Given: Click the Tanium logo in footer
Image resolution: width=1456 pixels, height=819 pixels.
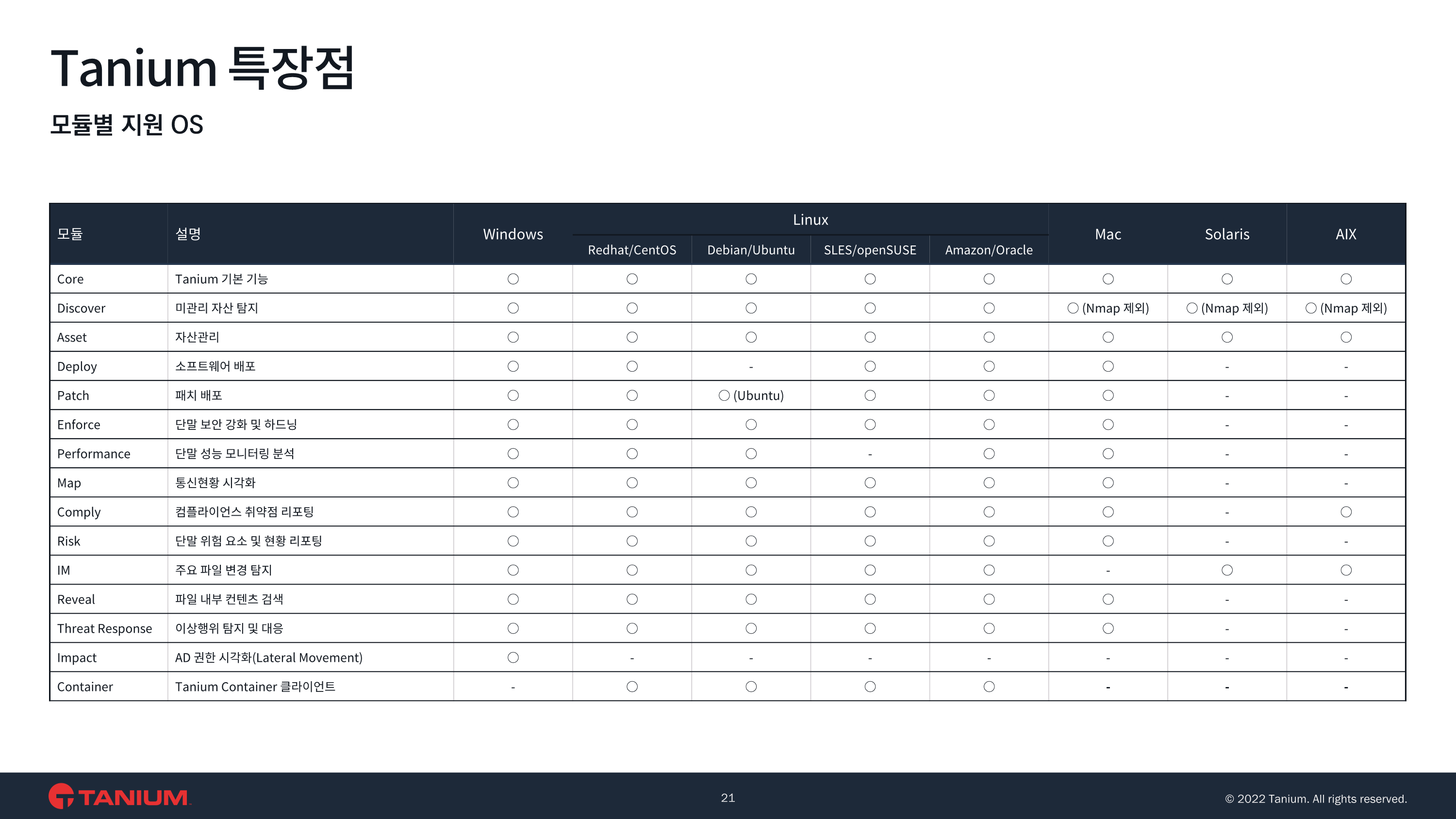Looking at the screenshot, I should 119,796.
